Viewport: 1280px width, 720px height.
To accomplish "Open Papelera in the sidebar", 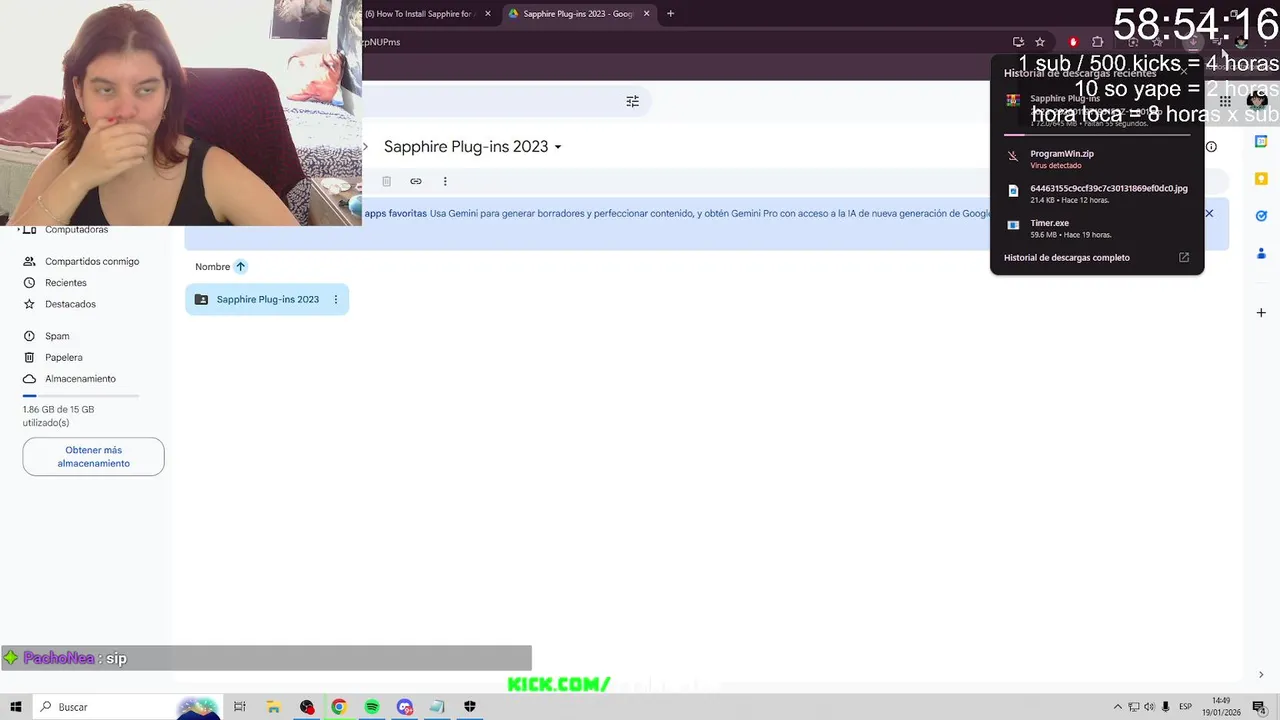I will pyautogui.click(x=64, y=357).
